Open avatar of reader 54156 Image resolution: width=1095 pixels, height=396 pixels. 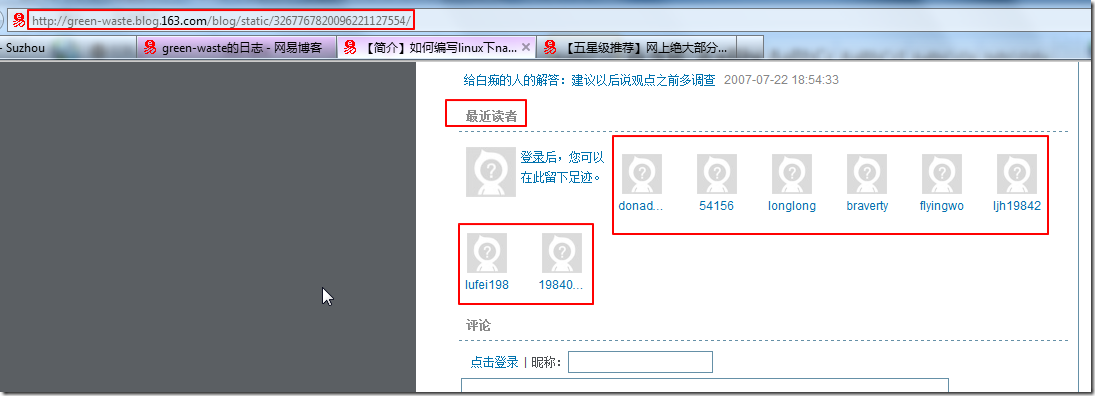tap(716, 174)
